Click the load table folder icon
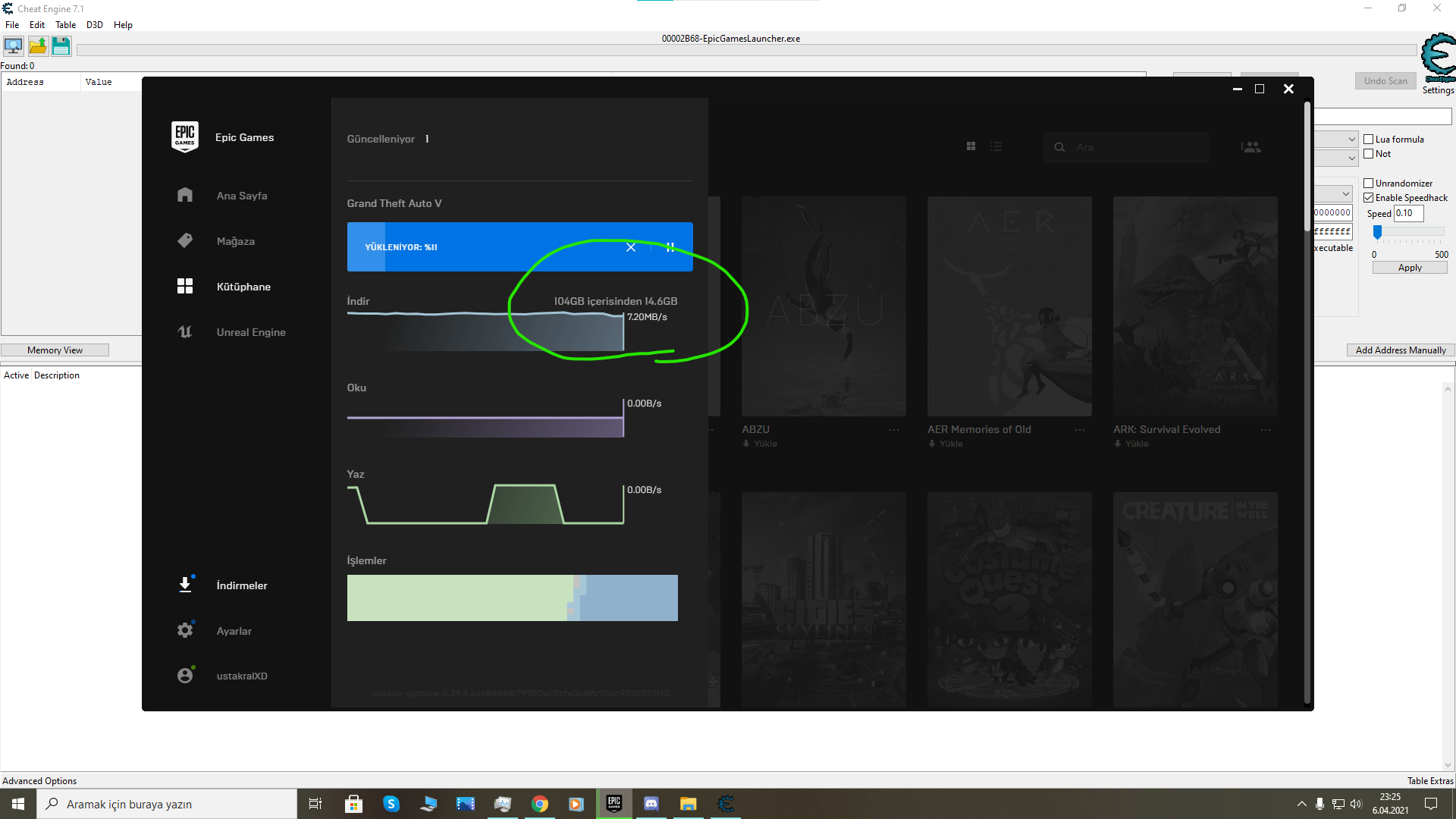The width and height of the screenshot is (1456, 819). pyautogui.click(x=37, y=46)
